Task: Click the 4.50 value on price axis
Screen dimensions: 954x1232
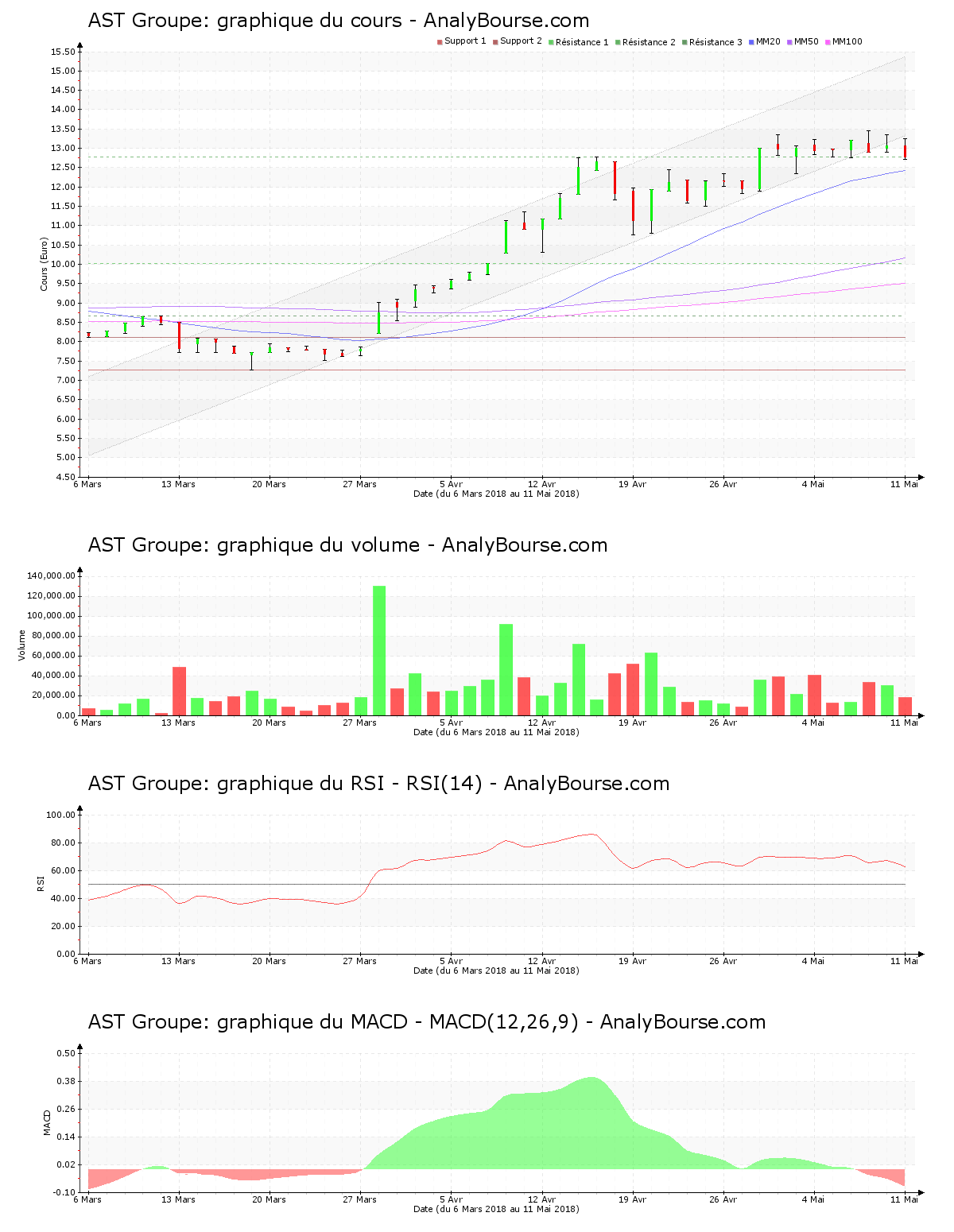Action: click(65, 477)
